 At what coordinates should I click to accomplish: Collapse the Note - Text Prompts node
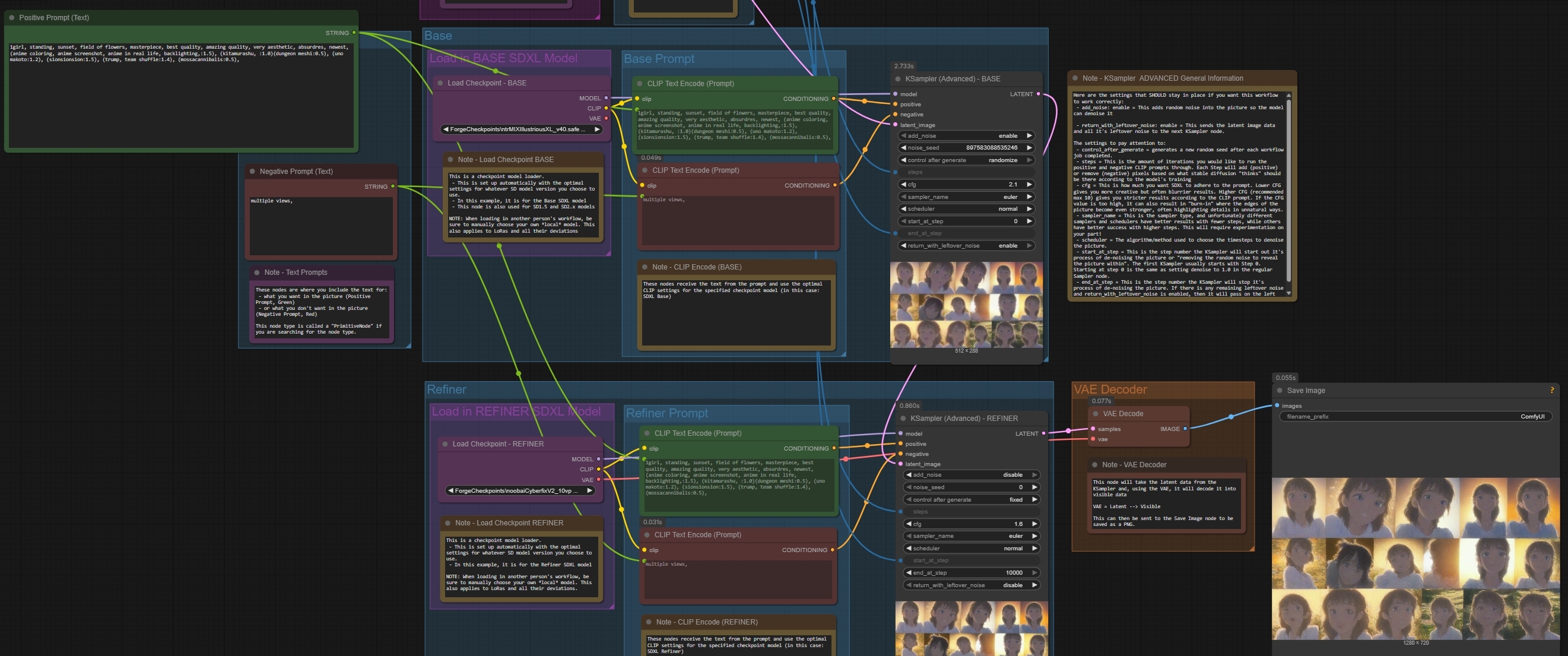tap(257, 272)
